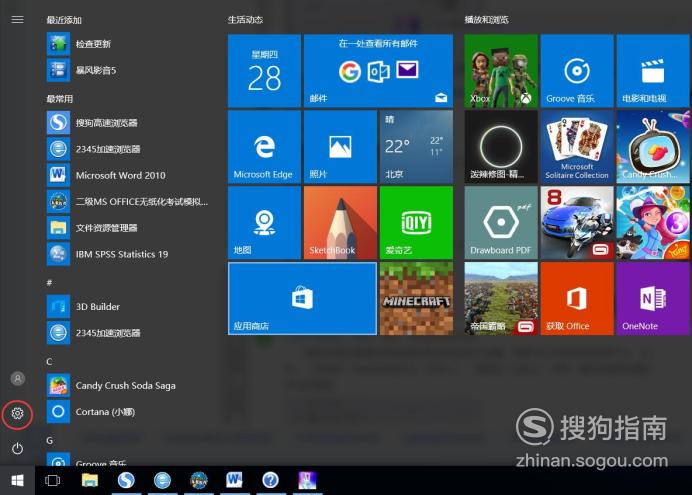Launch Microsoft Word 2010 from list
Screen dimensions: 692x495
[128, 175]
